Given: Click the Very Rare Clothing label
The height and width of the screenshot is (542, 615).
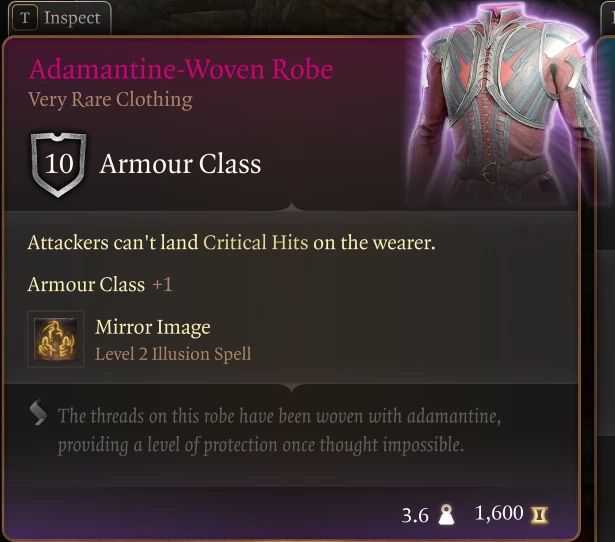Looking at the screenshot, I should [x=110, y=100].
